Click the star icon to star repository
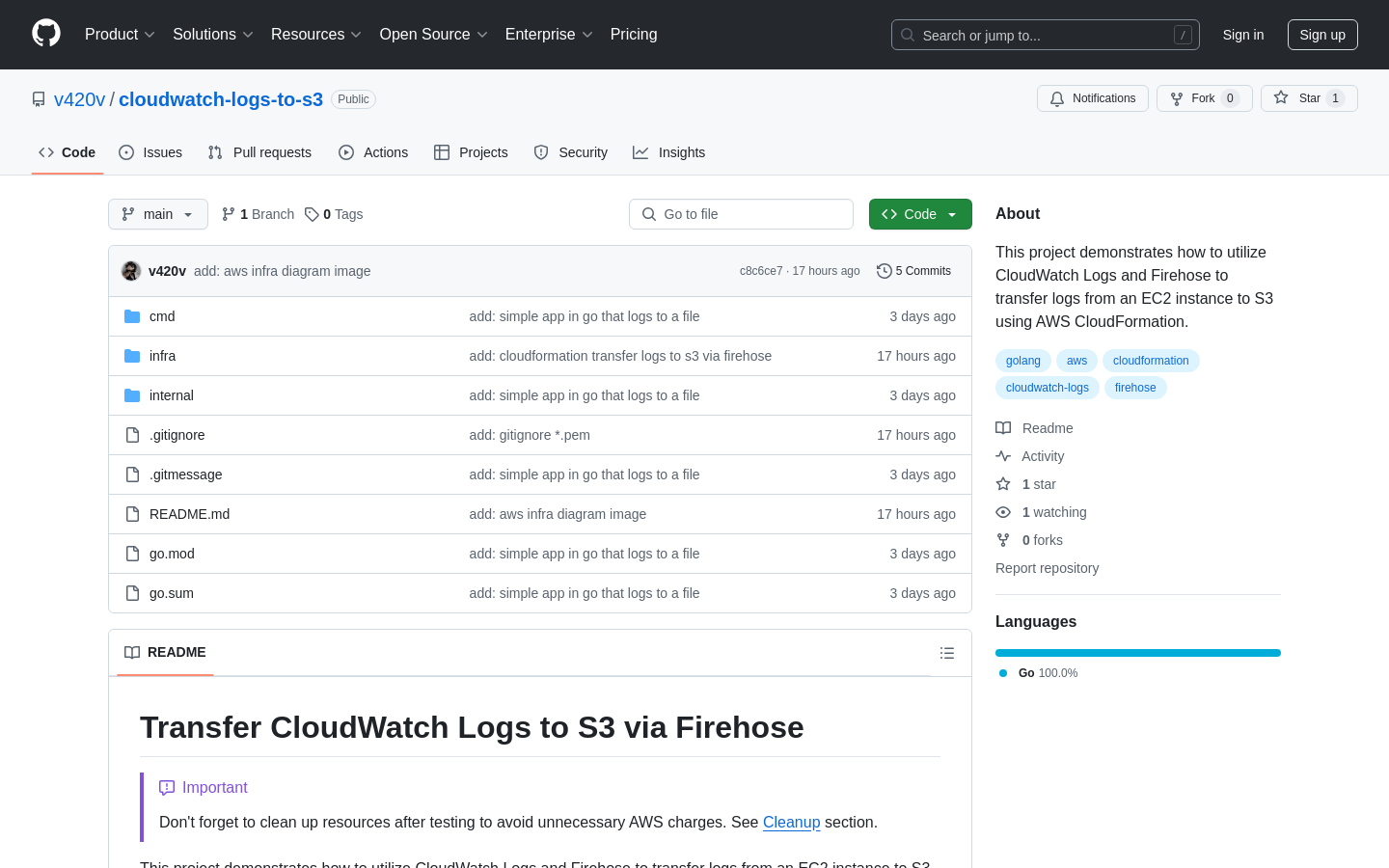The height and width of the screenshot is (868, 1389). (x=1281, y=97)
